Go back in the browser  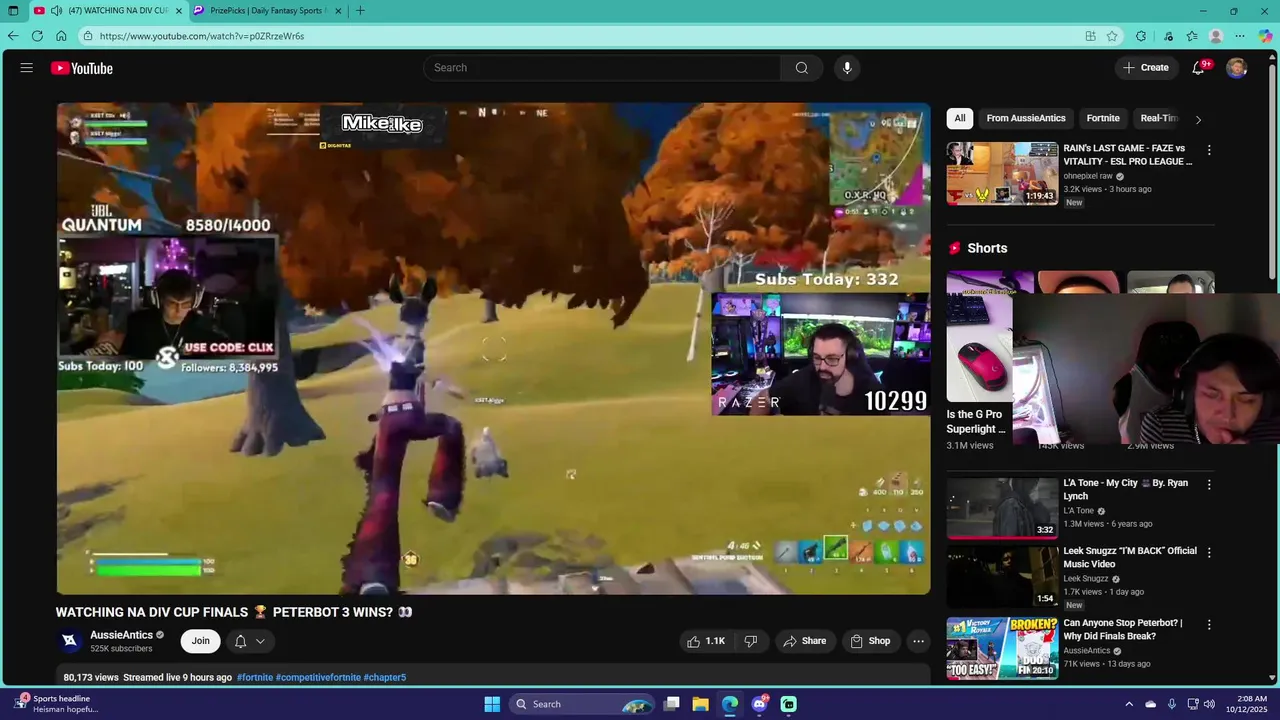coord(13,36)
